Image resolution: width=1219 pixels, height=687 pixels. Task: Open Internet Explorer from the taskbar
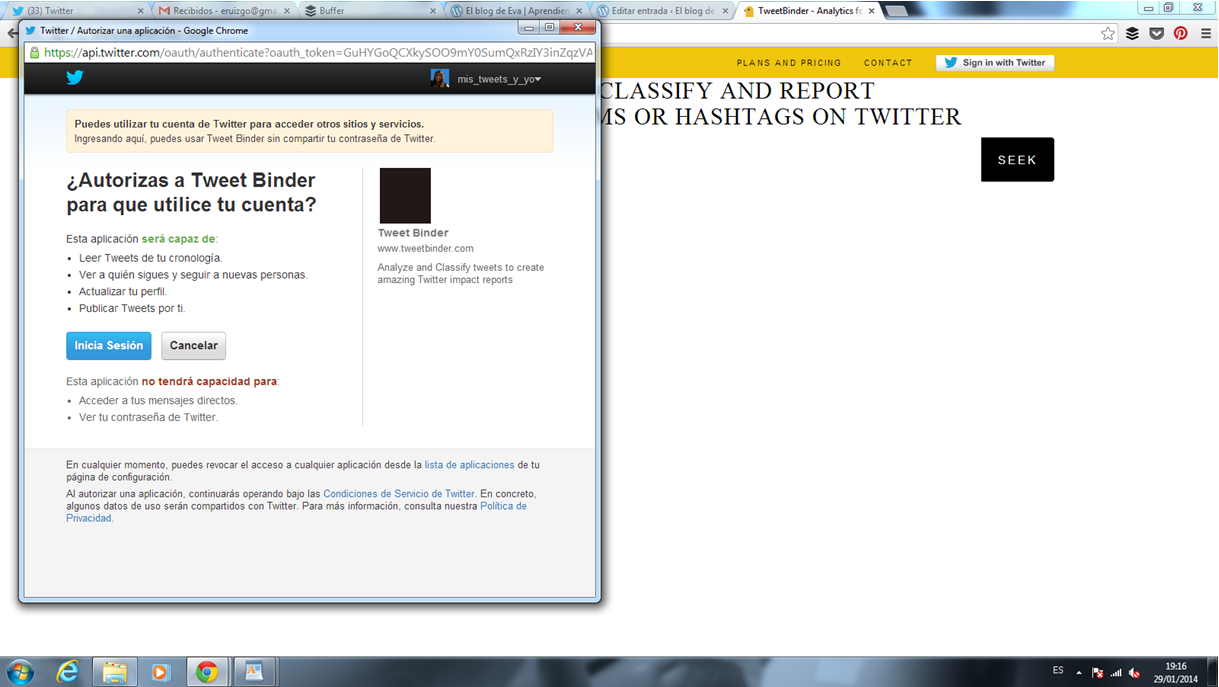[68, 672]
